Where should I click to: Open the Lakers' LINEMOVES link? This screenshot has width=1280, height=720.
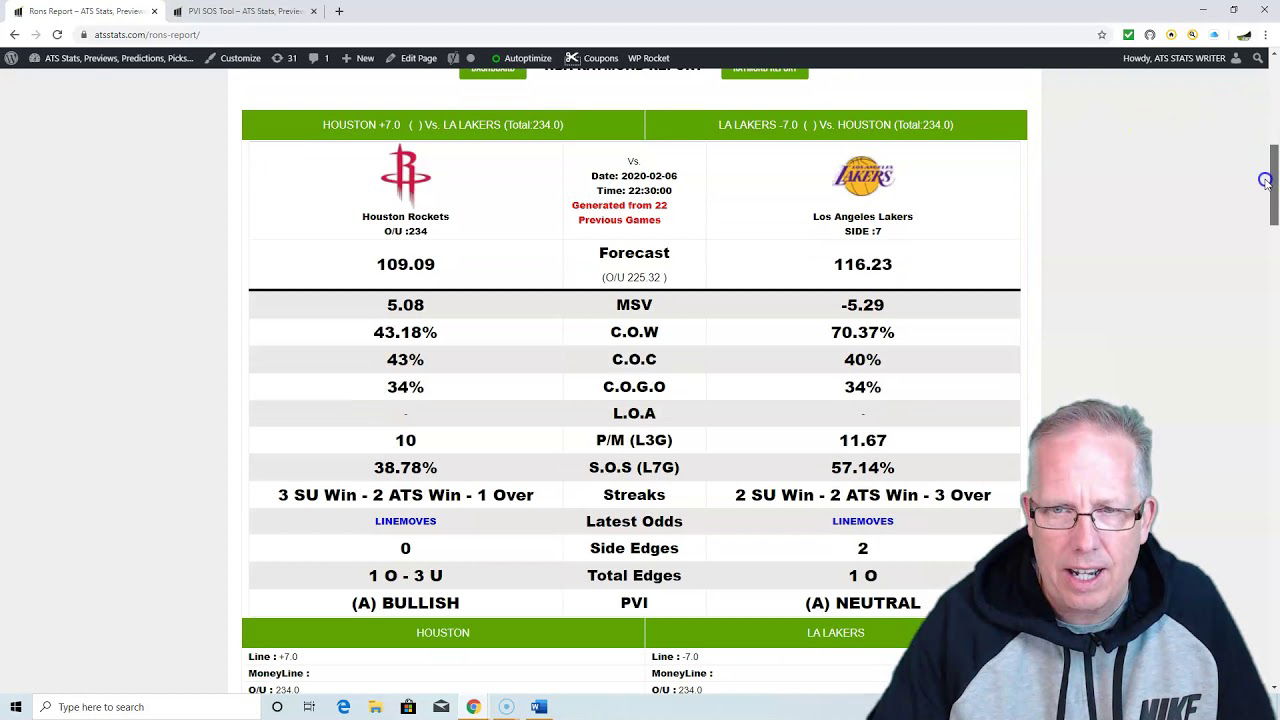point(862,521)
